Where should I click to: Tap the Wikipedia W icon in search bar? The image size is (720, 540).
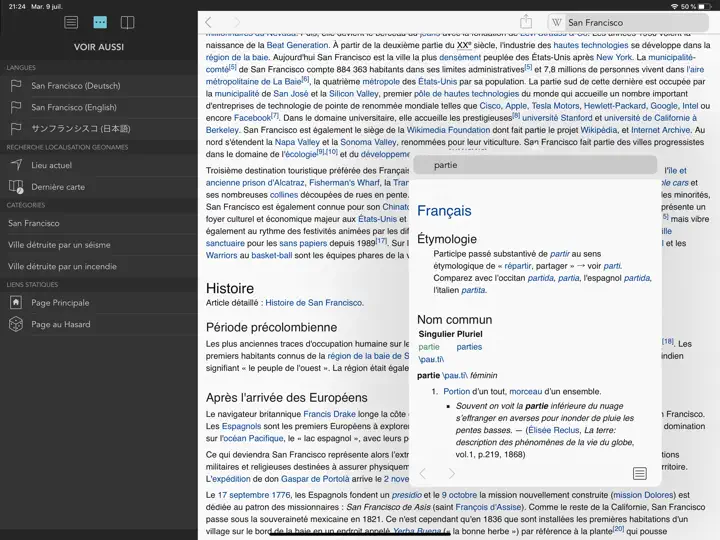[557, 22]
